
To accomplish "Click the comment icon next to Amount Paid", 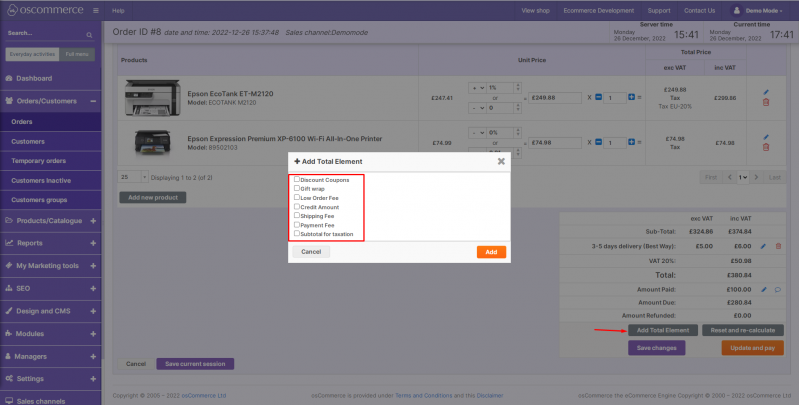I will [777, 289].
